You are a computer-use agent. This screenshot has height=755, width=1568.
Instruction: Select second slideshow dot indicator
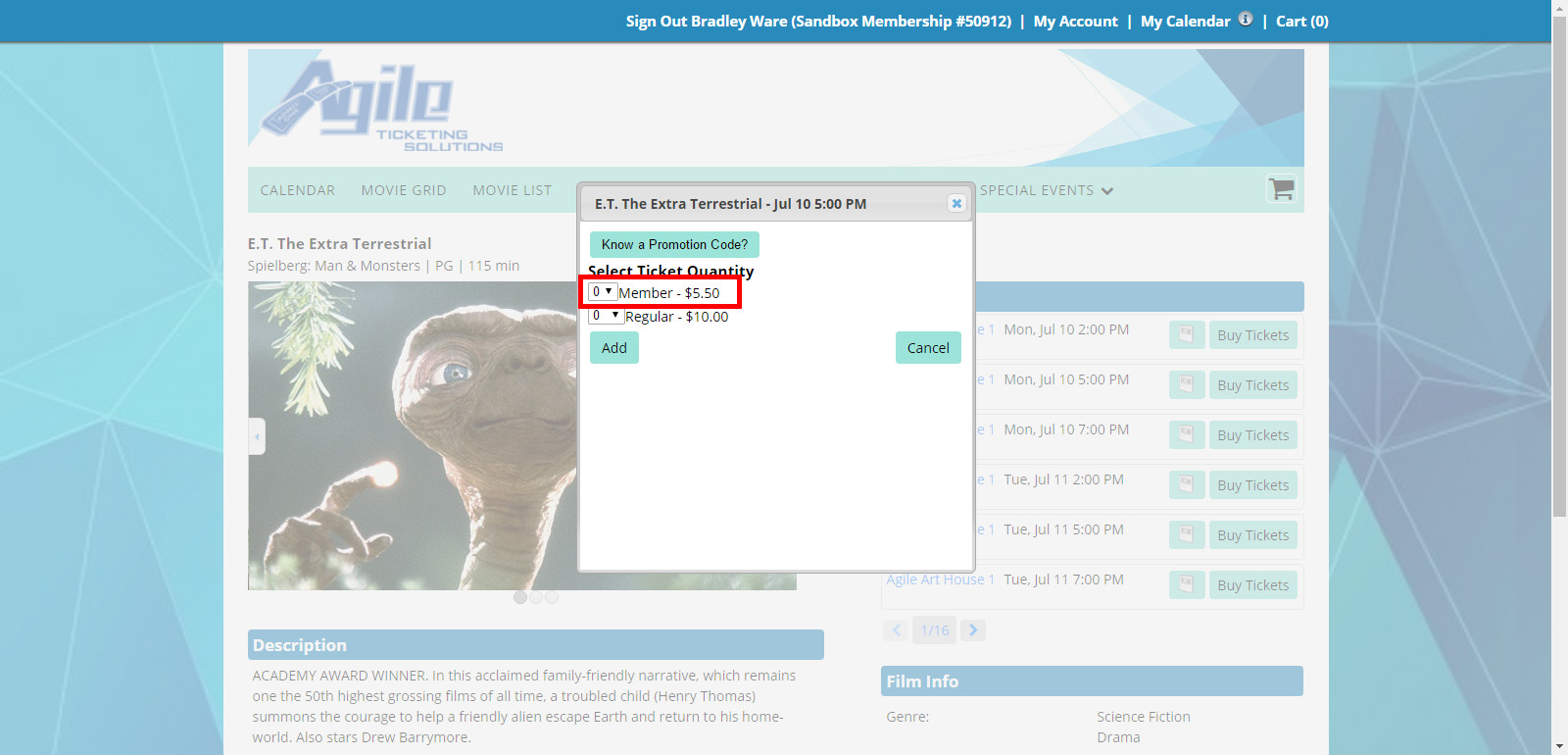[x=536, y=597]
